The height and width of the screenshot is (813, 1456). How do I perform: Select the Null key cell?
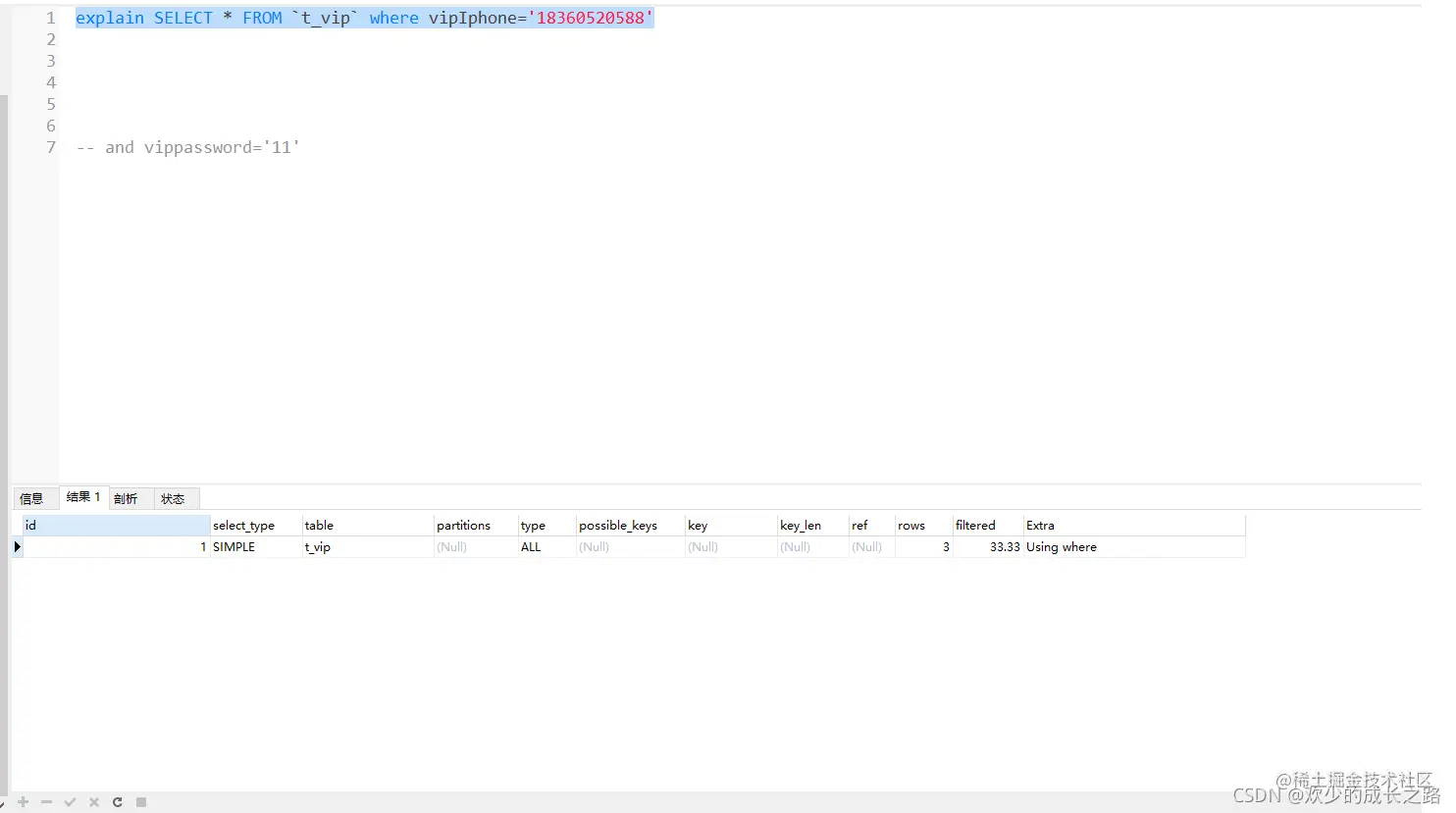click(x=731, y=547)
